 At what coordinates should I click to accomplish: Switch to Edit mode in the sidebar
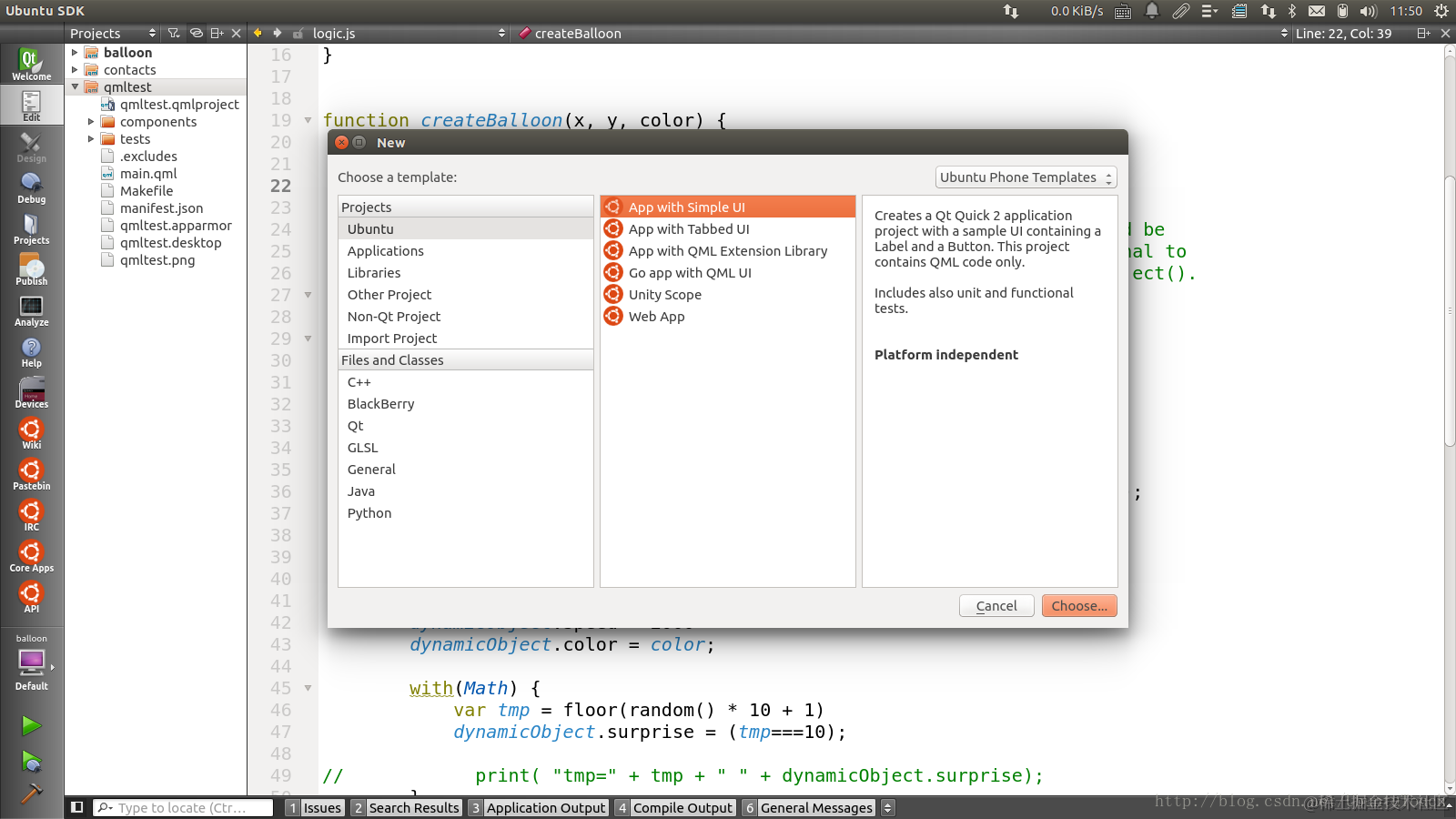click(31, 106)
